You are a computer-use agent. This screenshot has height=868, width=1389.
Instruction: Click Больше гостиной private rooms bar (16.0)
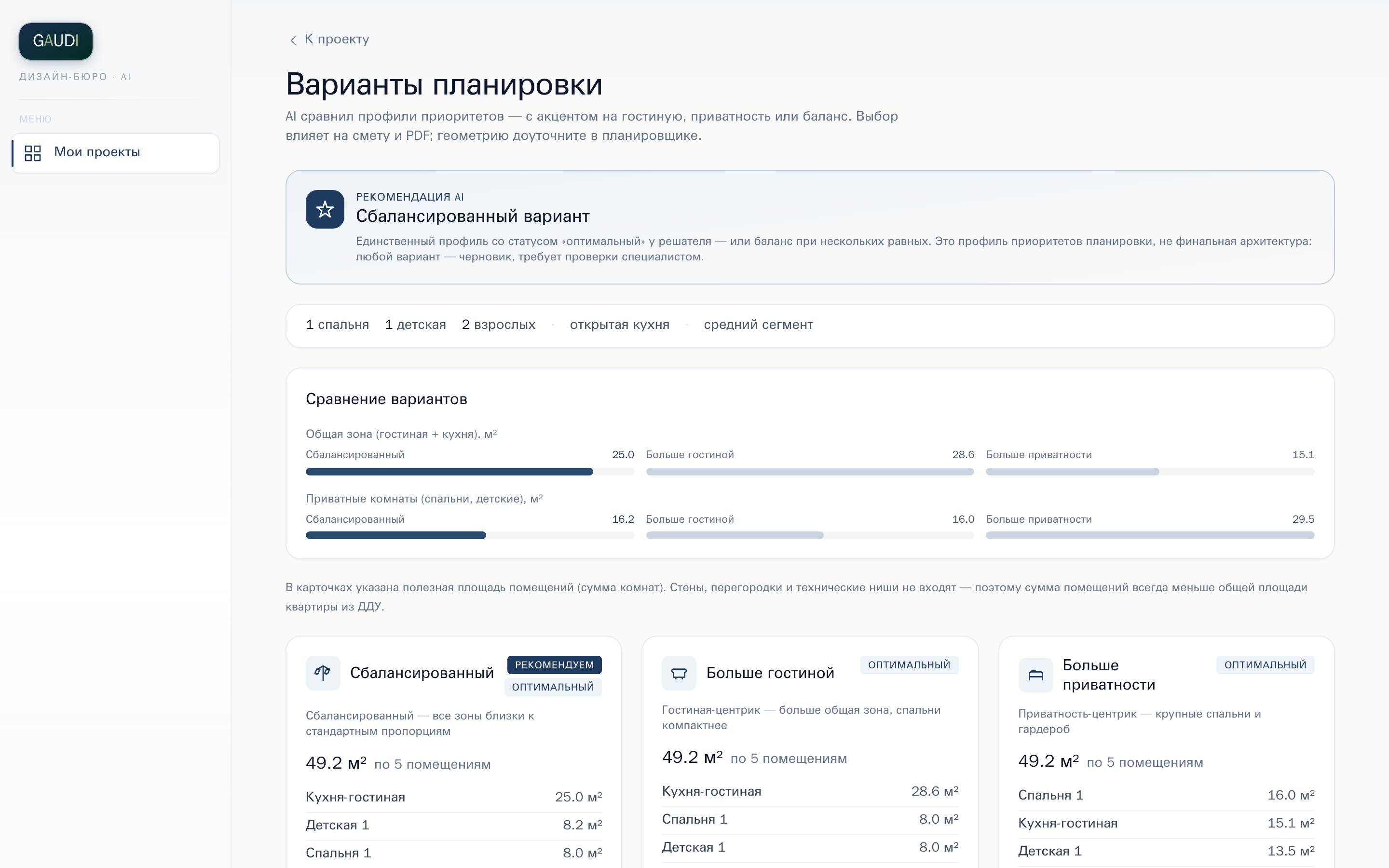coord(810,536)
